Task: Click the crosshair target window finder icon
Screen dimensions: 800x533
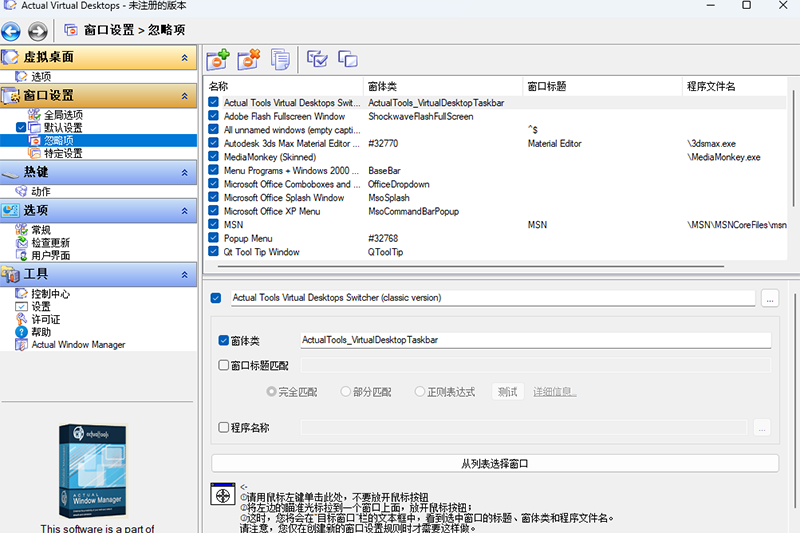Action: [x=223, y=495]
